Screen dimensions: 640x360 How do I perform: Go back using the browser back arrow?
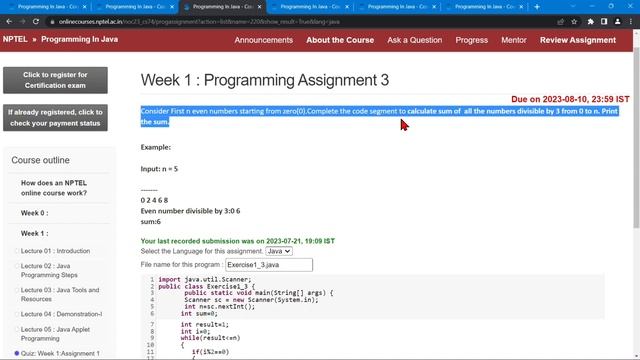[x=9, y=22]
